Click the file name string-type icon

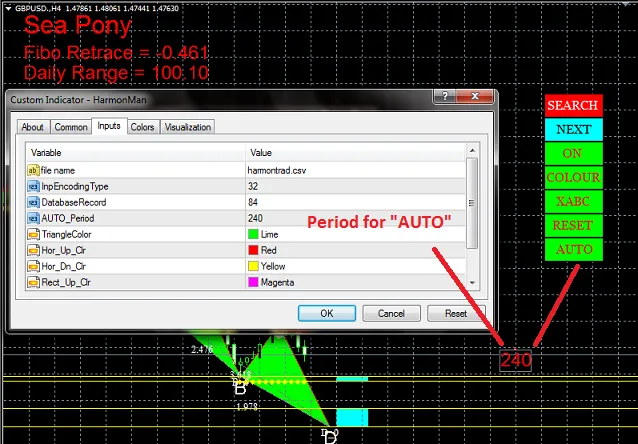tap(33, 170)
